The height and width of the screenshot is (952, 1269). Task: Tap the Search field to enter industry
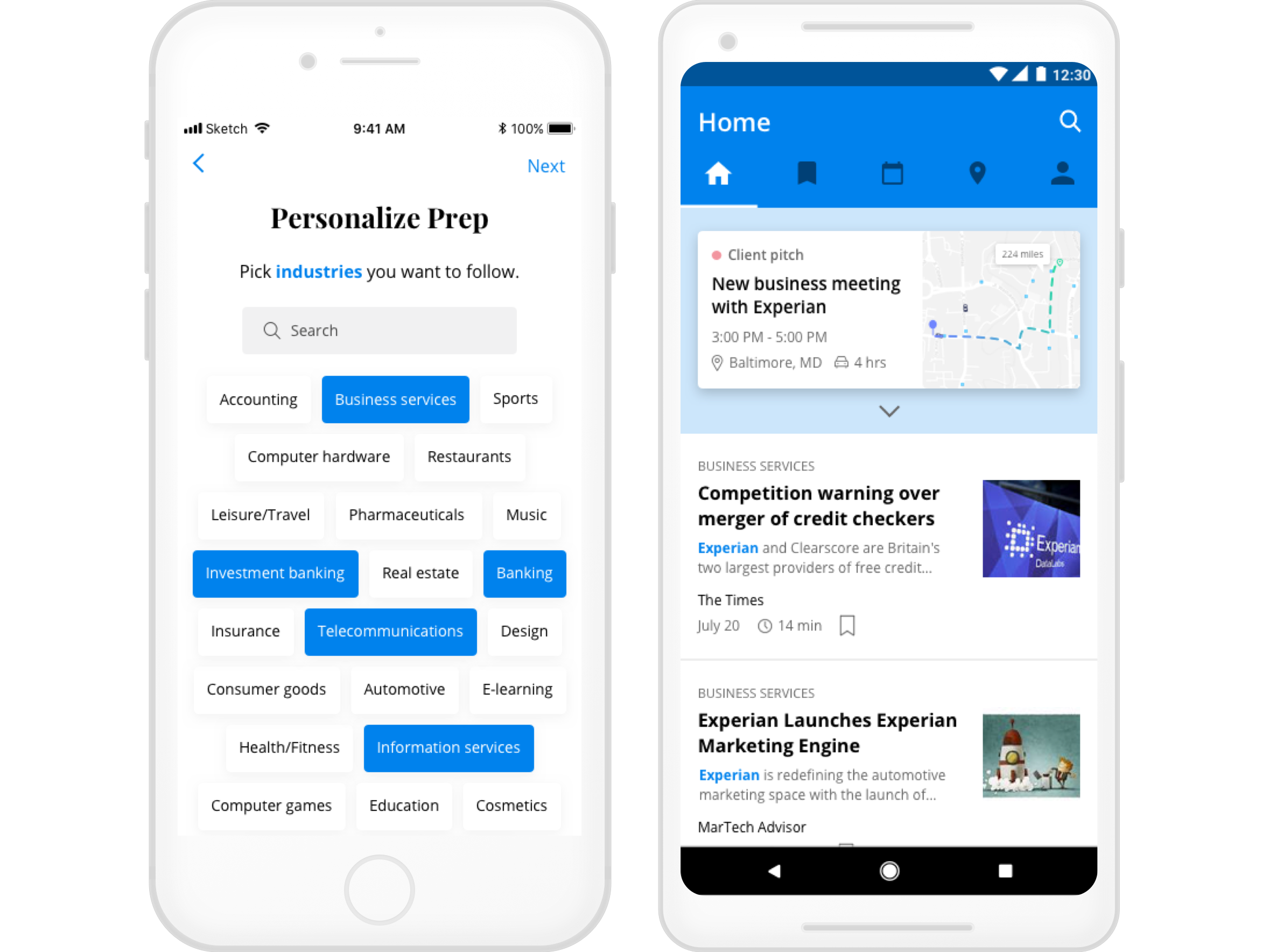click(x=381, y=330)
